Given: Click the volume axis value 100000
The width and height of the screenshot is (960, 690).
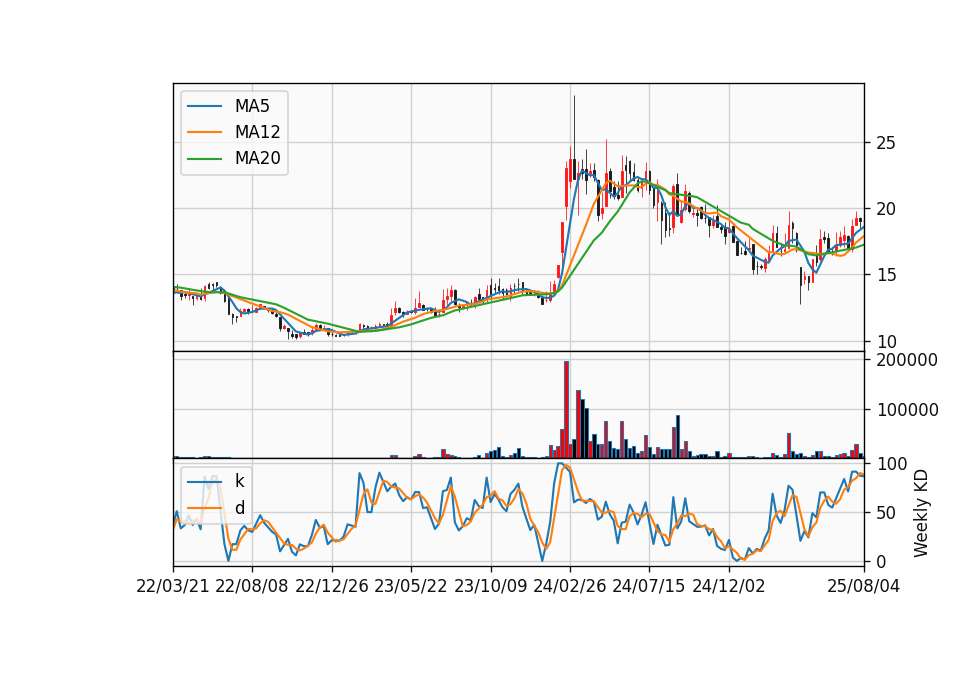Looking at the screenshot, I should click(907, 410).
